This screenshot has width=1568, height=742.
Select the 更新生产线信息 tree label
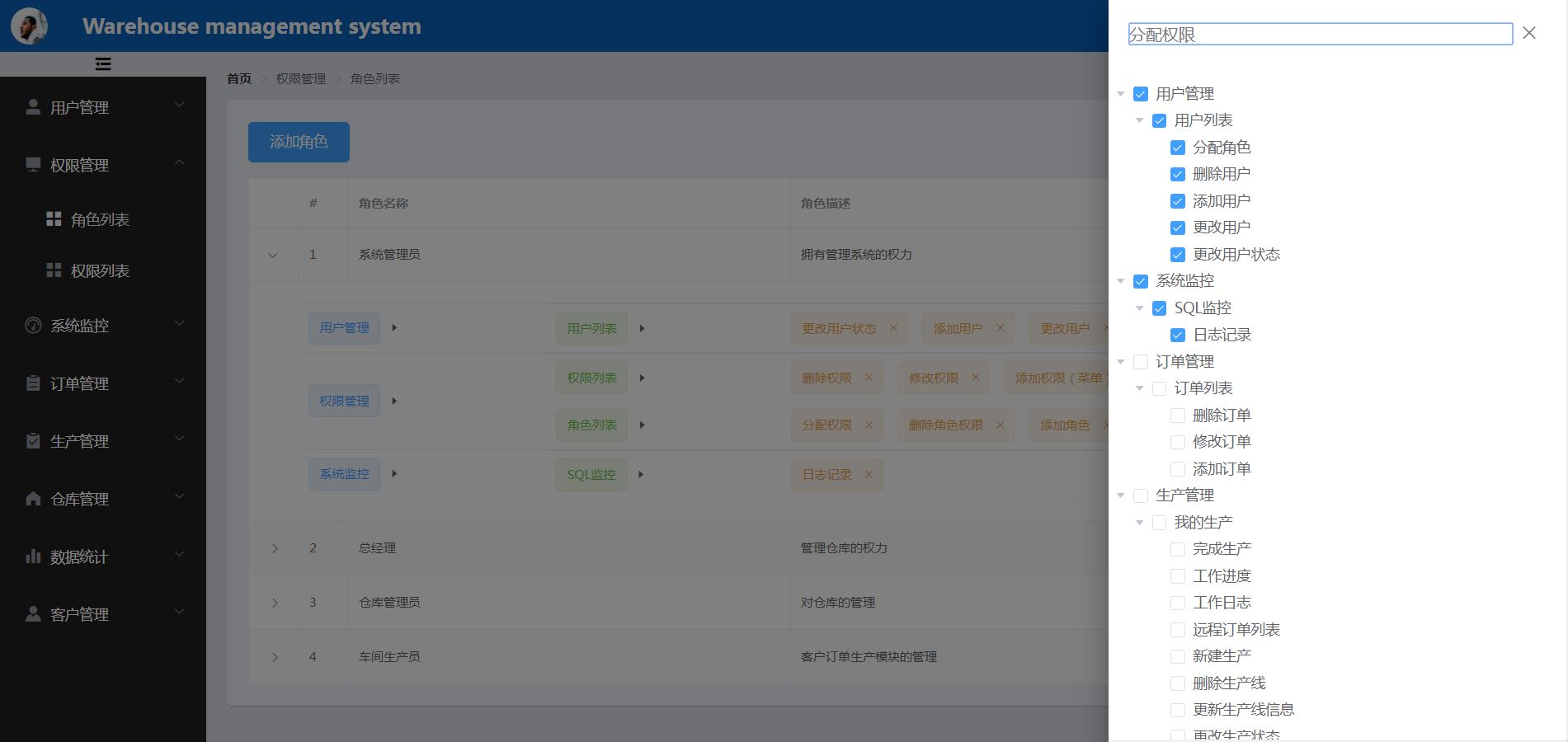pyautogui.click(x=1243, y=710)
